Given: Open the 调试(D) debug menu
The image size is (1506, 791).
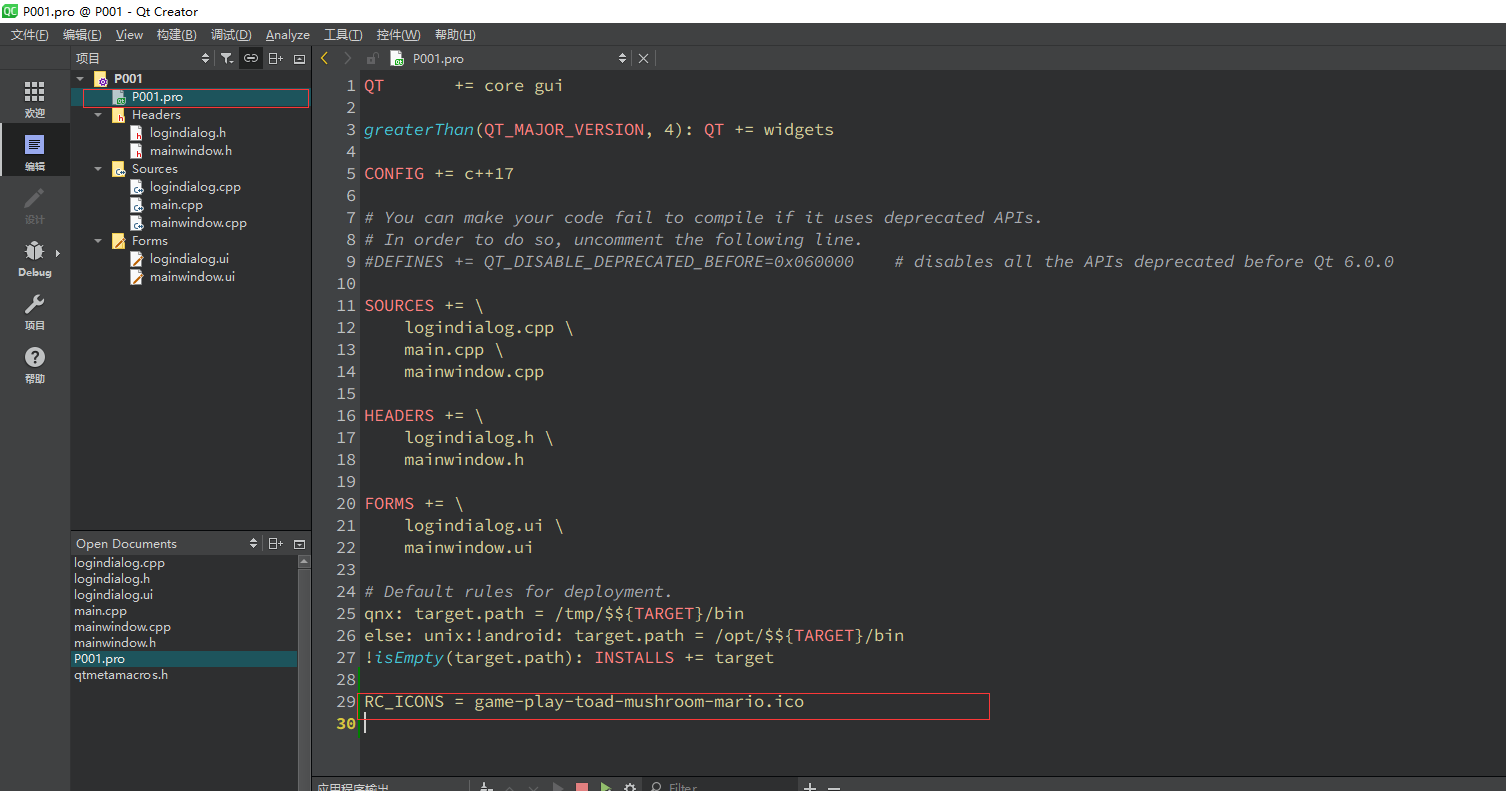Looking at the screenshot, I should click(231, 34).
